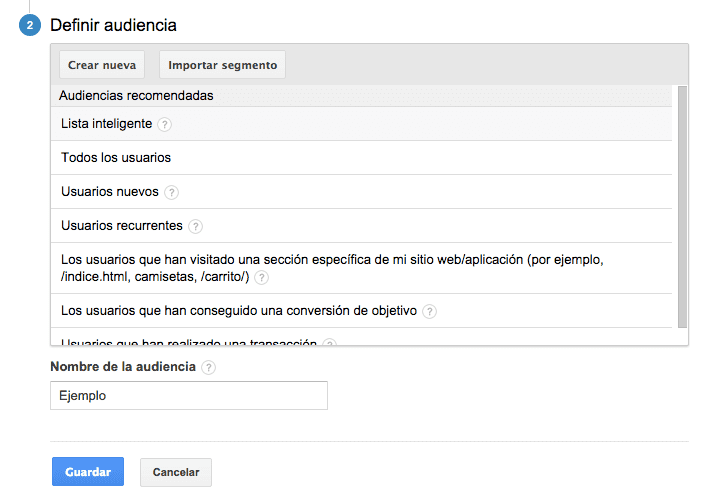This screenshot has height=492, width=709.
Task: Click help icon beside Nombre de la audiencia
Action: click(x=208, y=367)
